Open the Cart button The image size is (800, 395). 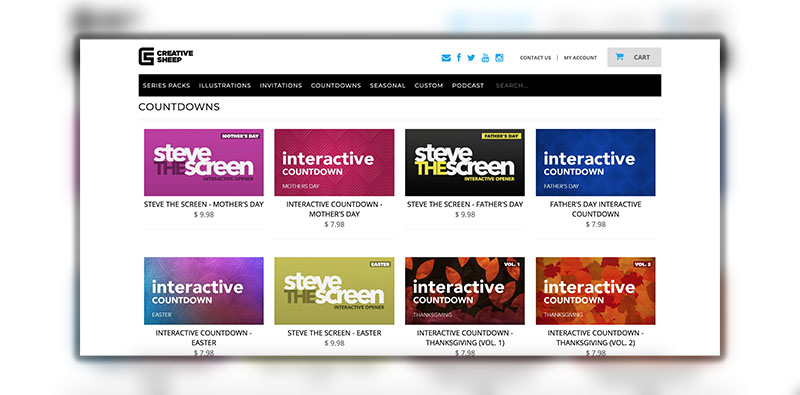point(634,57)
